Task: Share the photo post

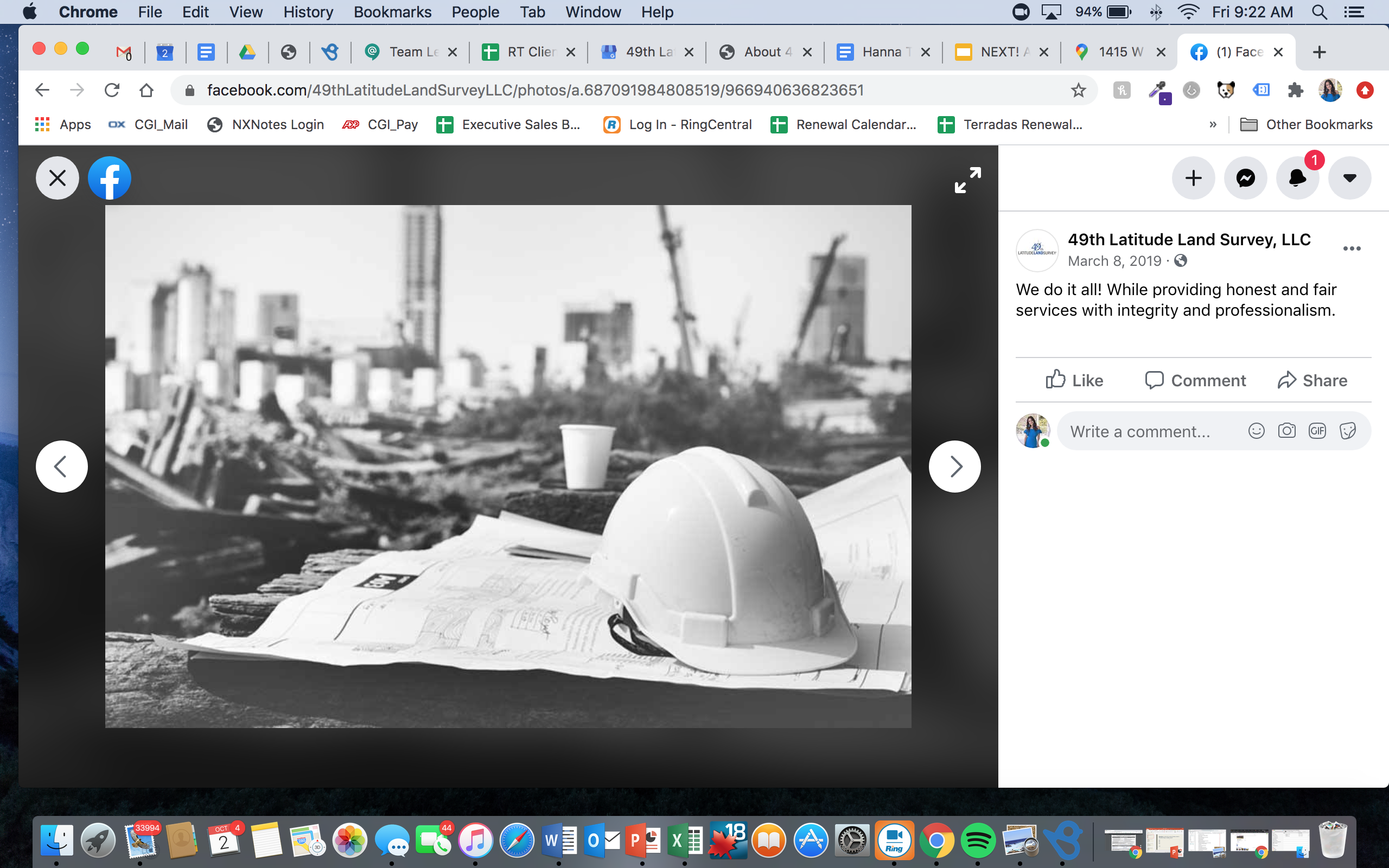Action: tap(1312, 380)
